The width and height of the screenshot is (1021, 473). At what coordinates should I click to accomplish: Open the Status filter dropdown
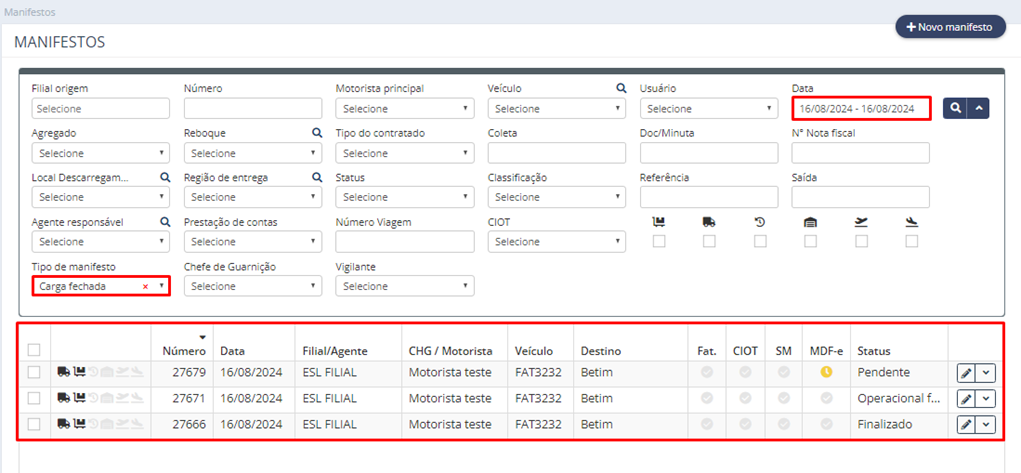tap(405, 197)
